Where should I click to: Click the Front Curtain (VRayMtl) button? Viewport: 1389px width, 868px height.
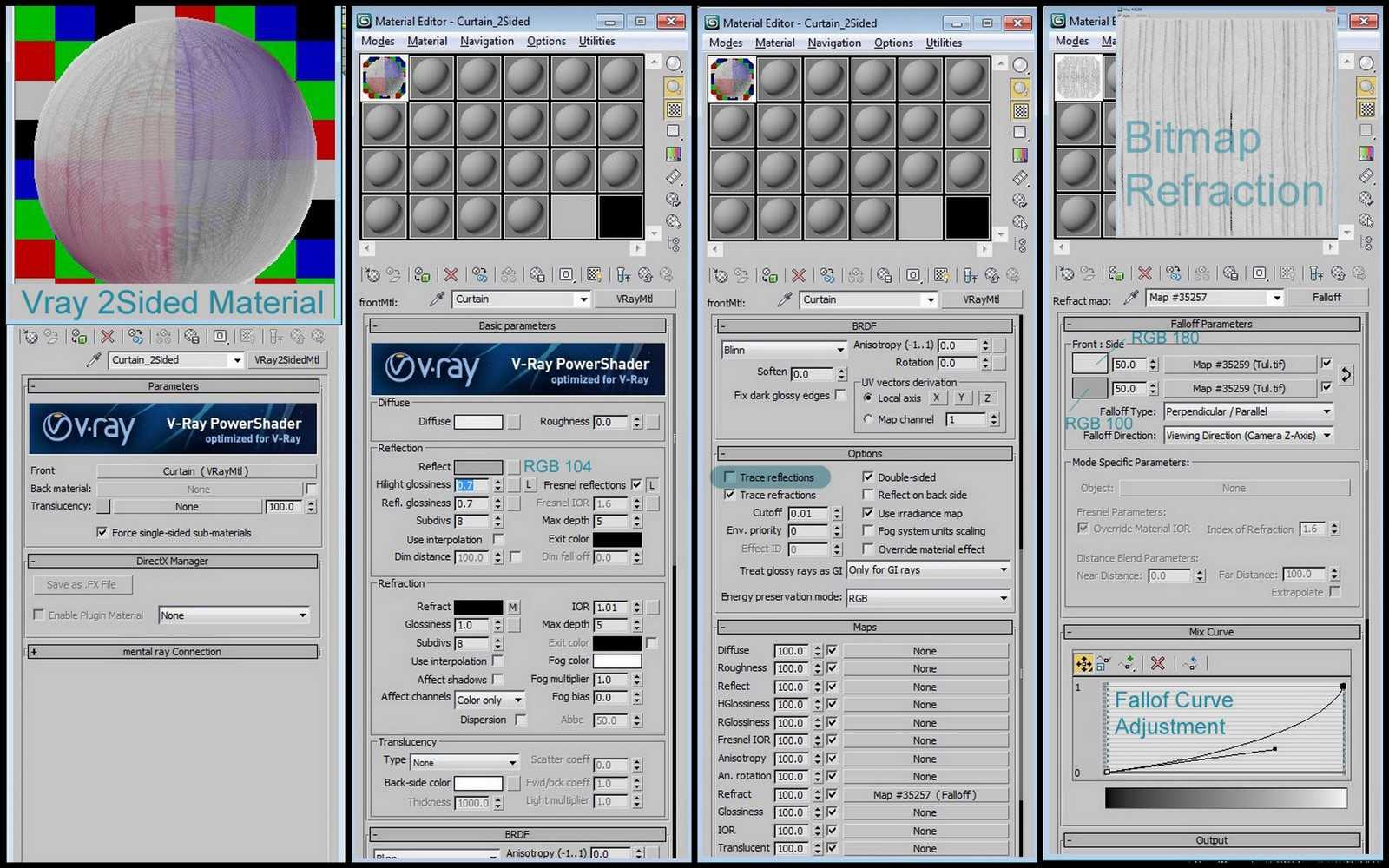coord(206,471)
